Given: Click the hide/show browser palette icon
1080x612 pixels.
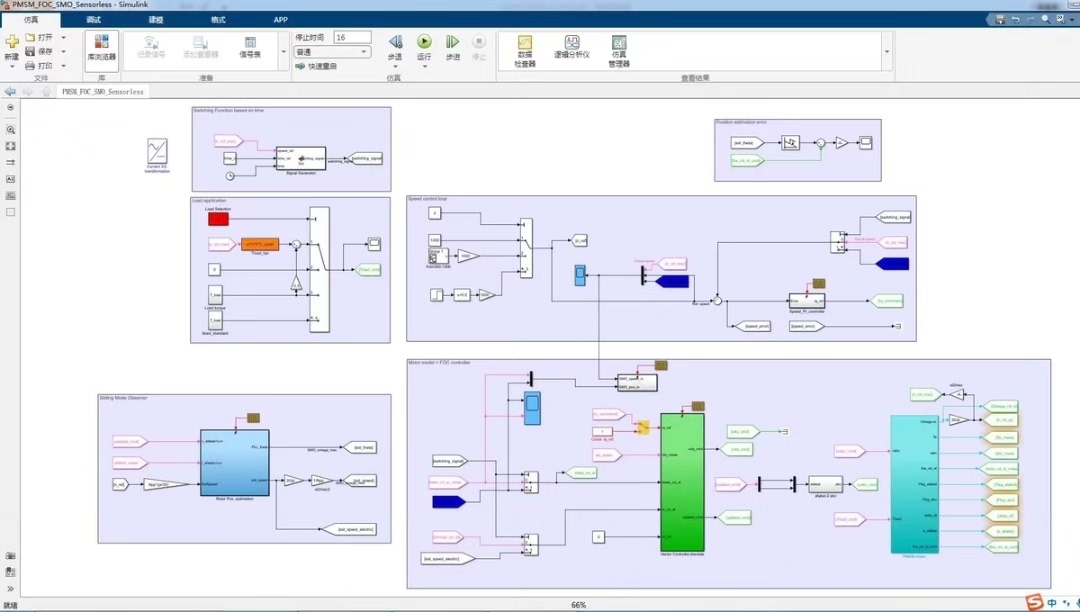Looking at the screenshot, I should pos(10,108).
